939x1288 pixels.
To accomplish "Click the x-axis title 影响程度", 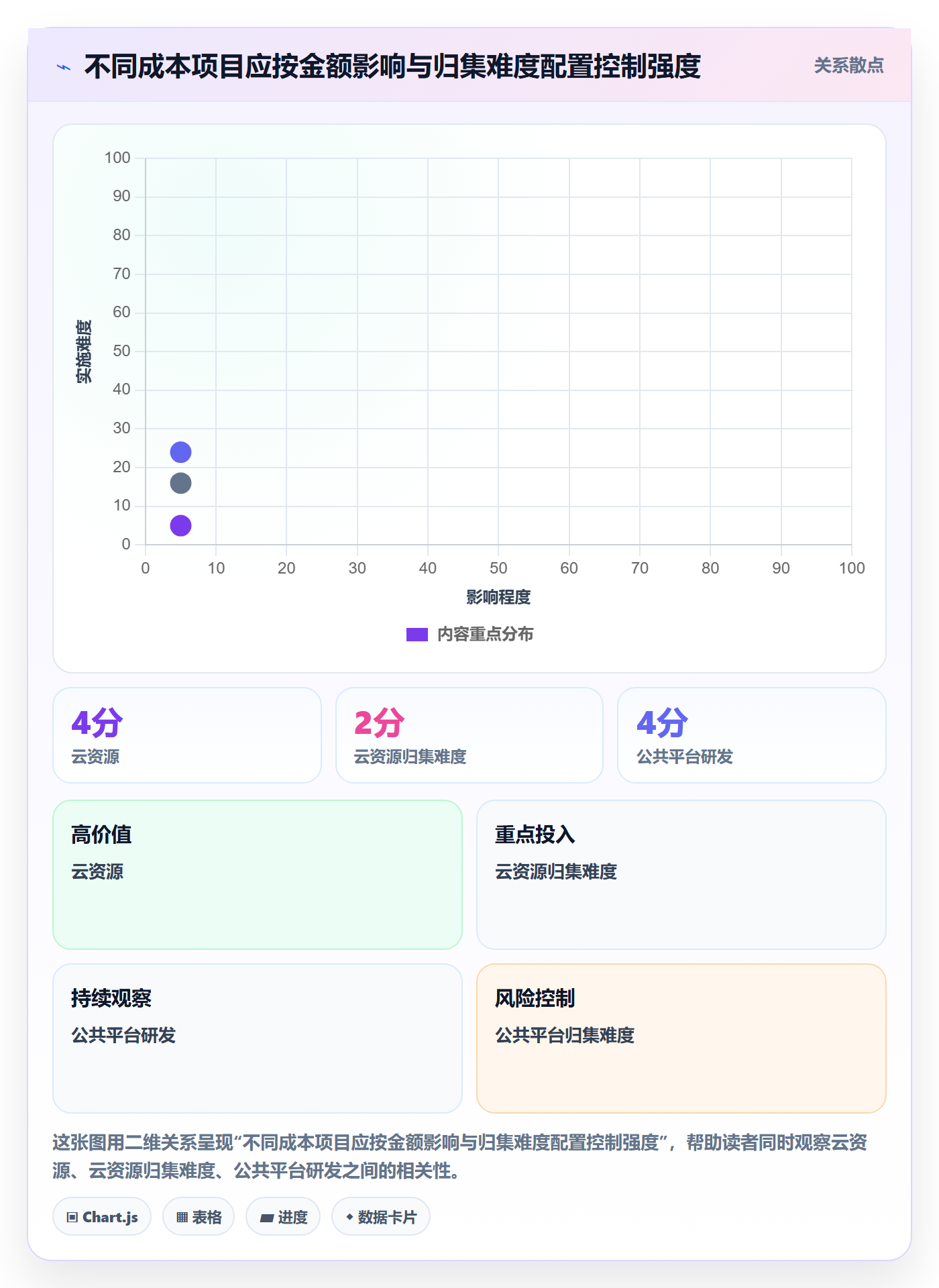I will 498,597.
